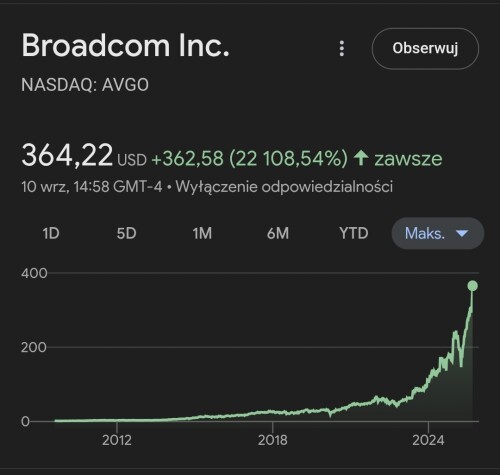Click the 2018 axis label on chart
Image resolution: width=500 pixels, height=475 pixels.
(x=273, y=440)
